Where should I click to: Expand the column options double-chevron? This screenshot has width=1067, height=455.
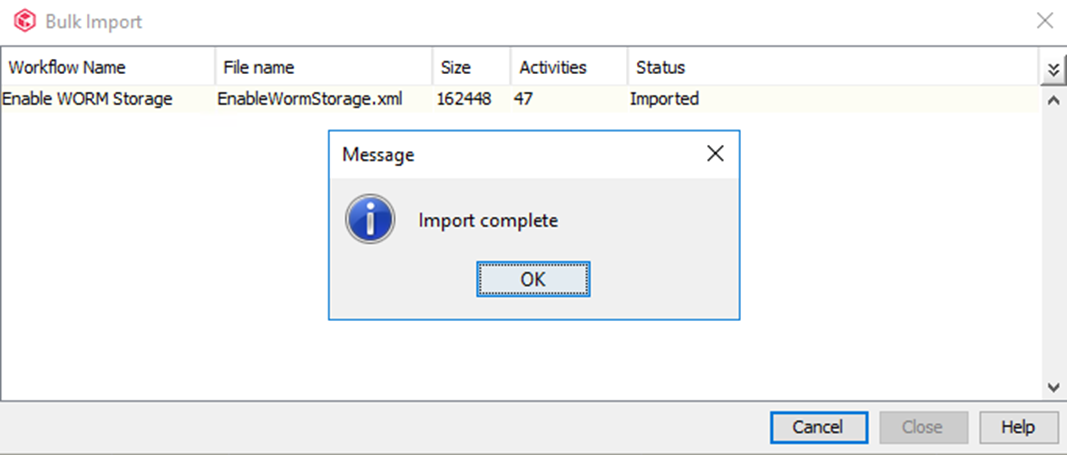pos(1052,69)
